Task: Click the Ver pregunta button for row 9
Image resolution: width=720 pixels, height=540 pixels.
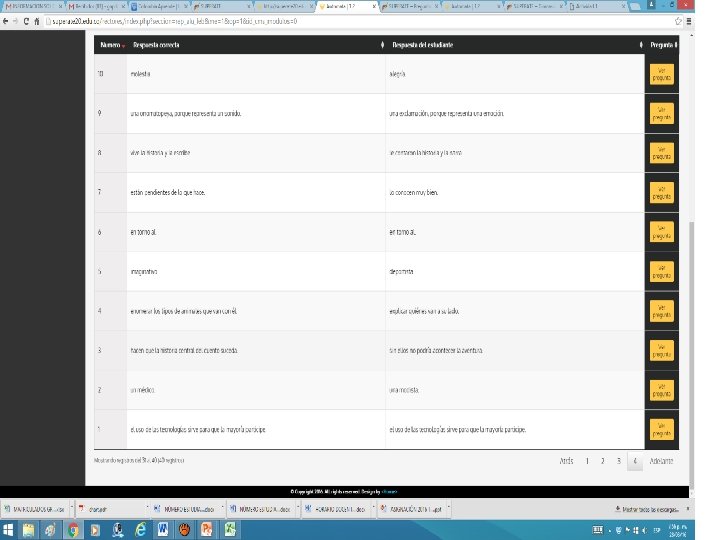Action: click(x=662, y=113)
